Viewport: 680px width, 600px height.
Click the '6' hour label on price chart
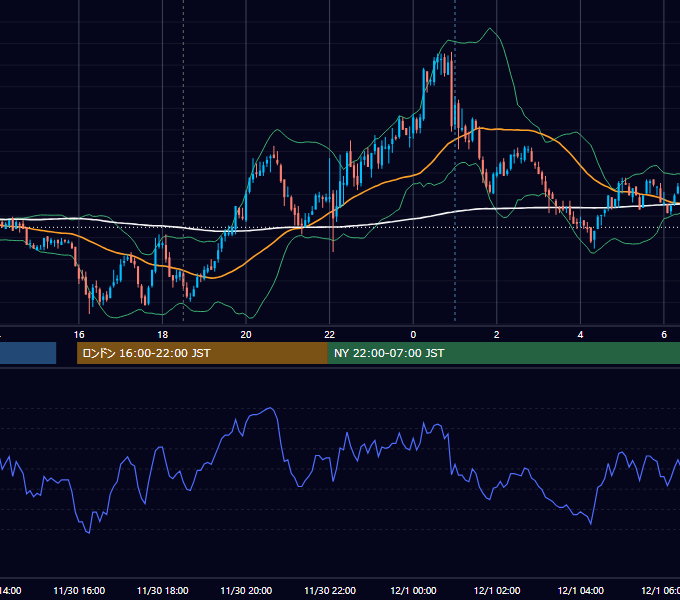coord(664,335)
